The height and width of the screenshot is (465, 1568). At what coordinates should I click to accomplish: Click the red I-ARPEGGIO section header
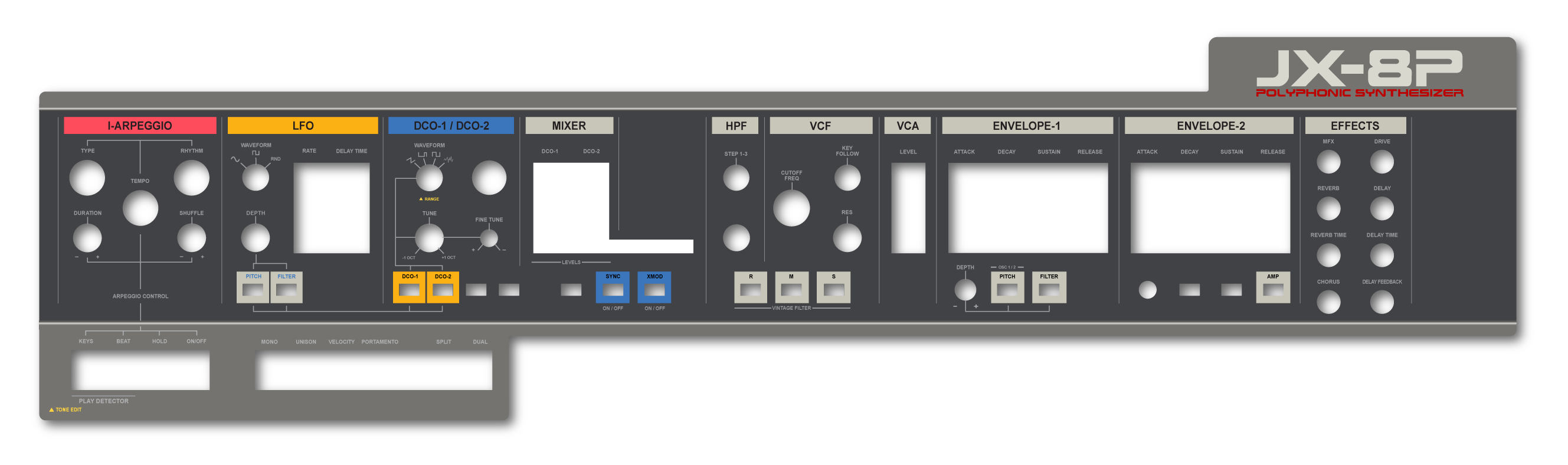coord(140,125)
